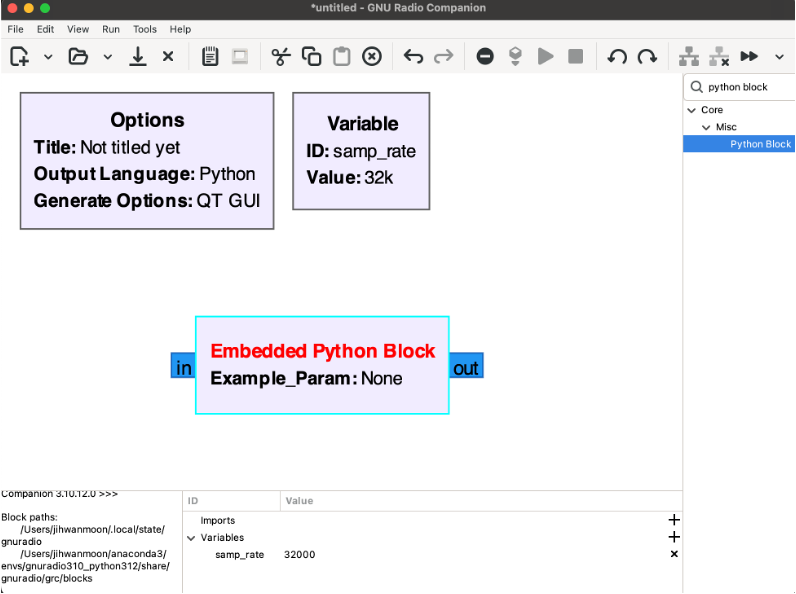Delete selected block with circled X
The image size is (796, 594).
372,56
